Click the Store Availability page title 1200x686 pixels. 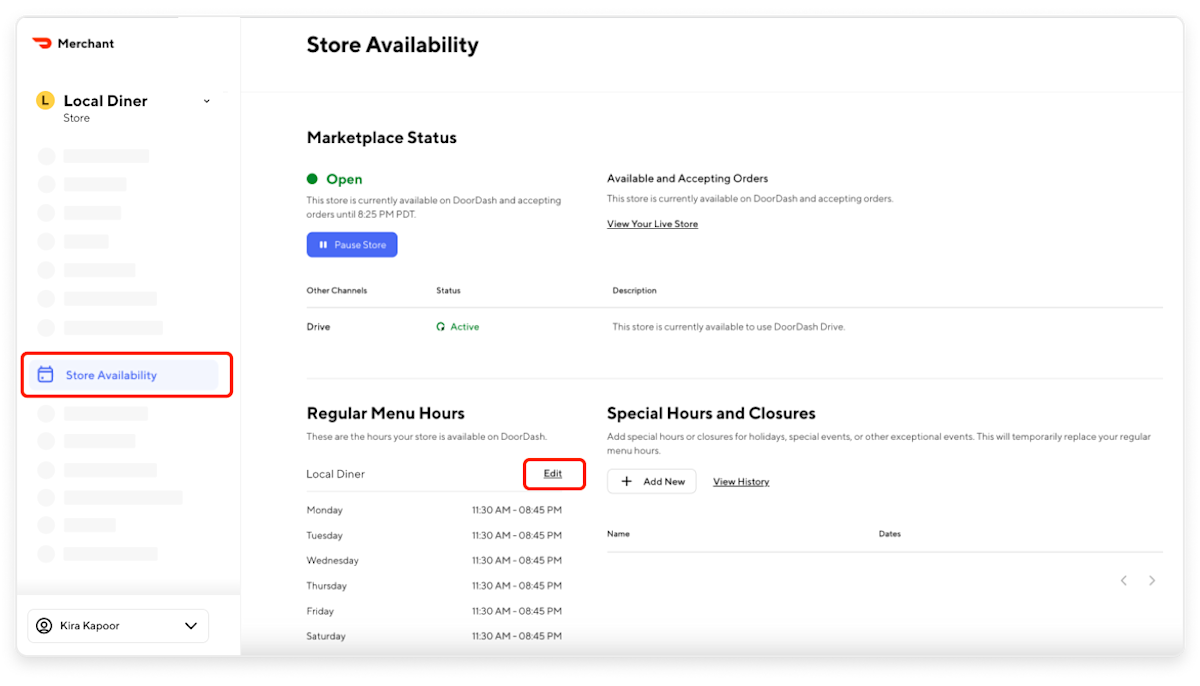pyautogui.click(x=393, y=45)
